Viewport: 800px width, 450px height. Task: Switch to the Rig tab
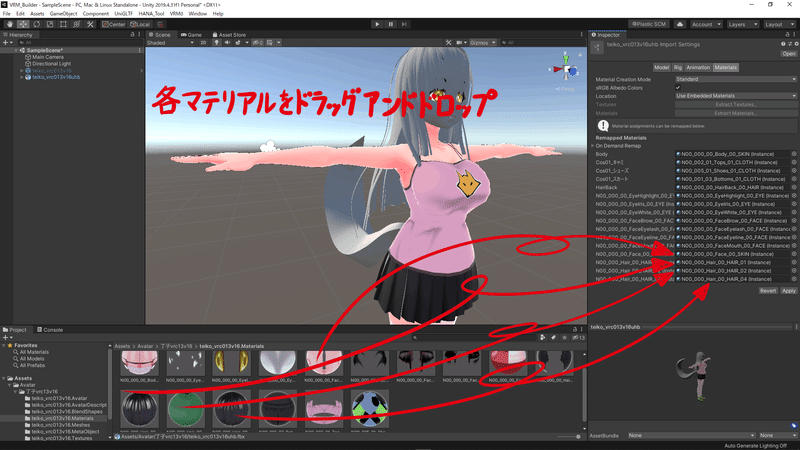coord(678,67)
